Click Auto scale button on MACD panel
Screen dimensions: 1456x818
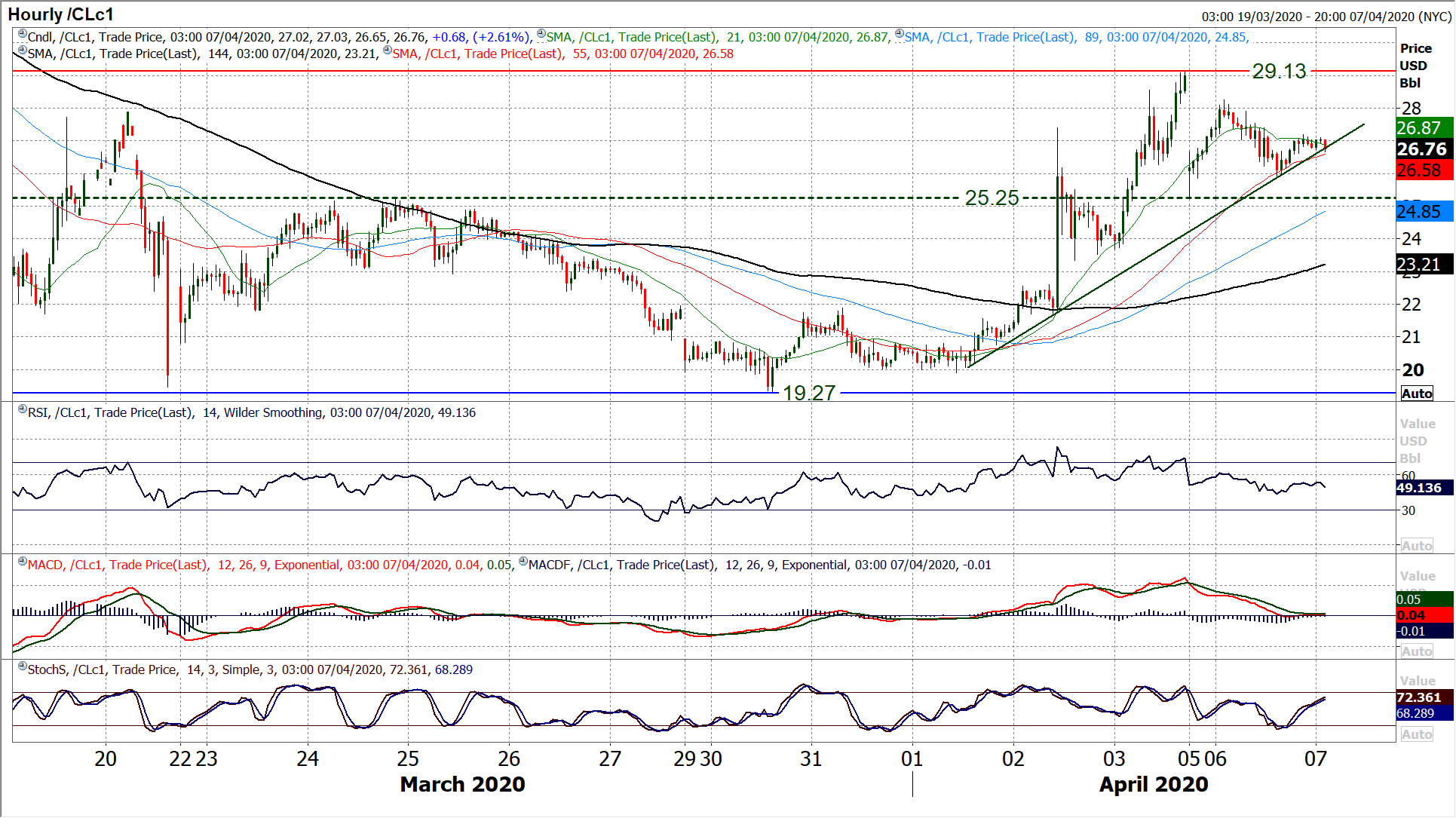click(x=1417, y=651)
